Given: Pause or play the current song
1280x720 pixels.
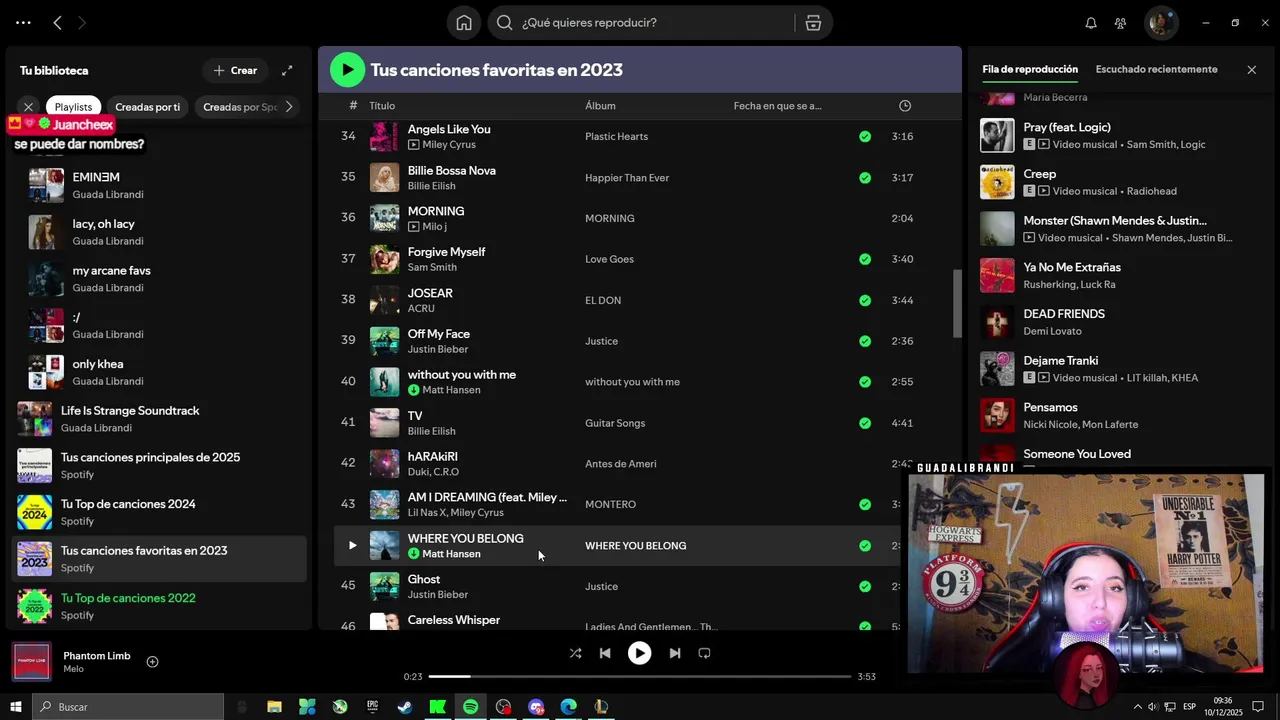Looking at the screenshot, I should click(639, 653).
